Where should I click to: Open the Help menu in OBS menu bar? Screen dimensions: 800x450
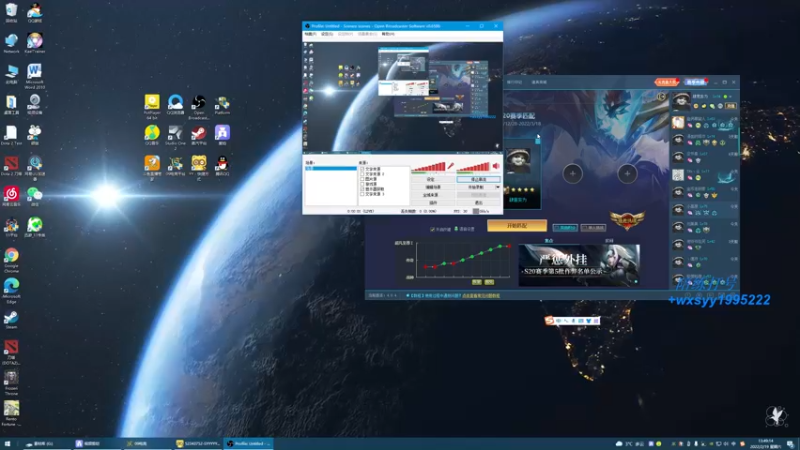coord(388,34)
